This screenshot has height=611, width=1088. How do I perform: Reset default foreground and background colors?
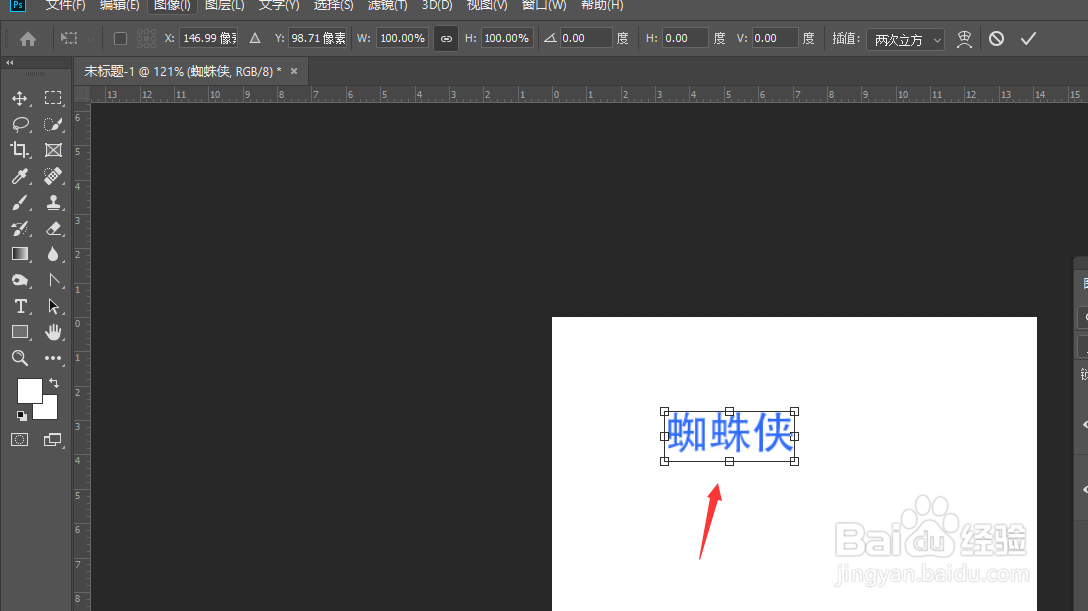(x=22, y=415)
